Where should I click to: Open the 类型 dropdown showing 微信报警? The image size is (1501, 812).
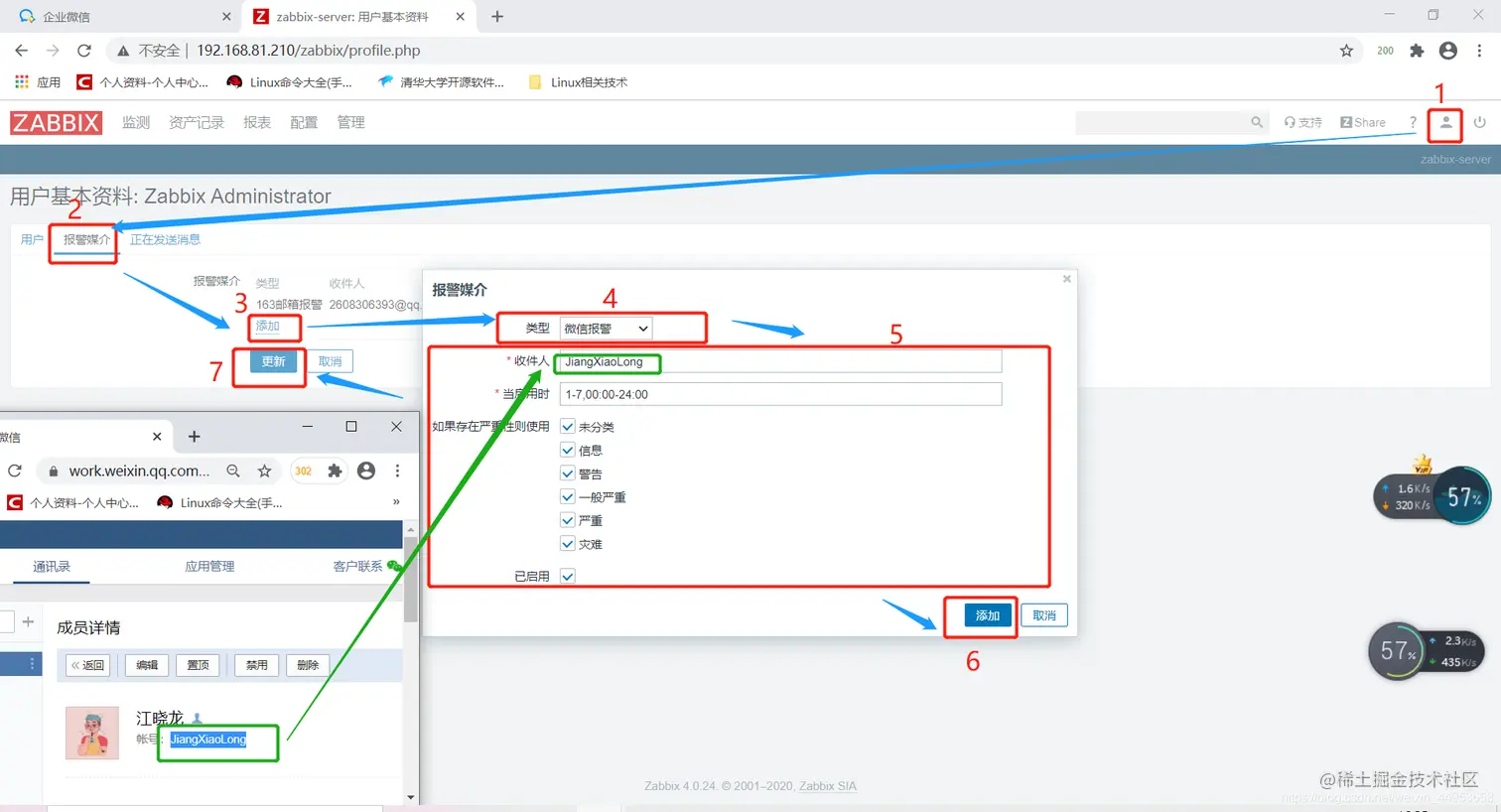606,329
